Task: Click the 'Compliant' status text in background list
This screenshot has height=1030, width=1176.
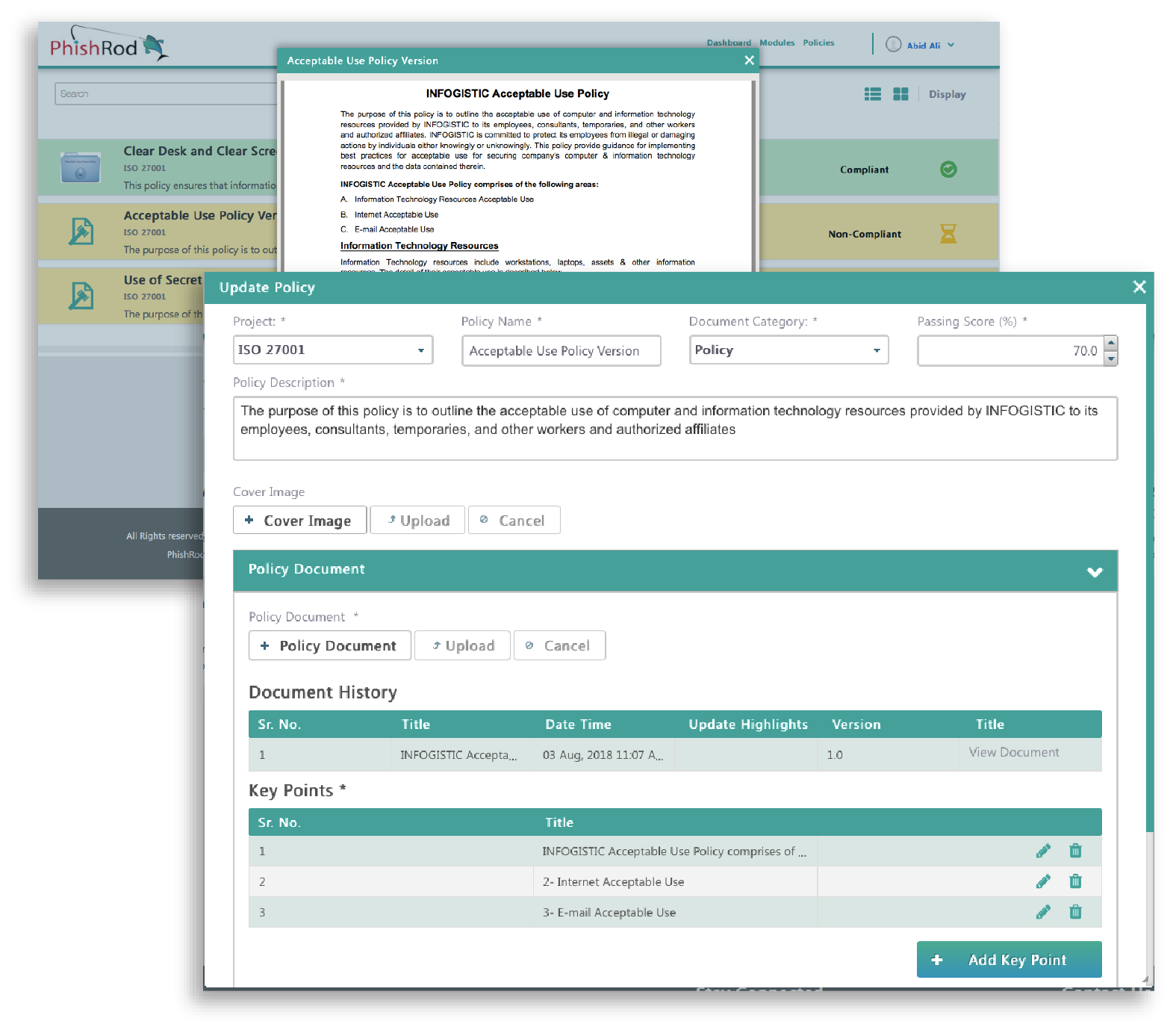Action: click(864, 170)
